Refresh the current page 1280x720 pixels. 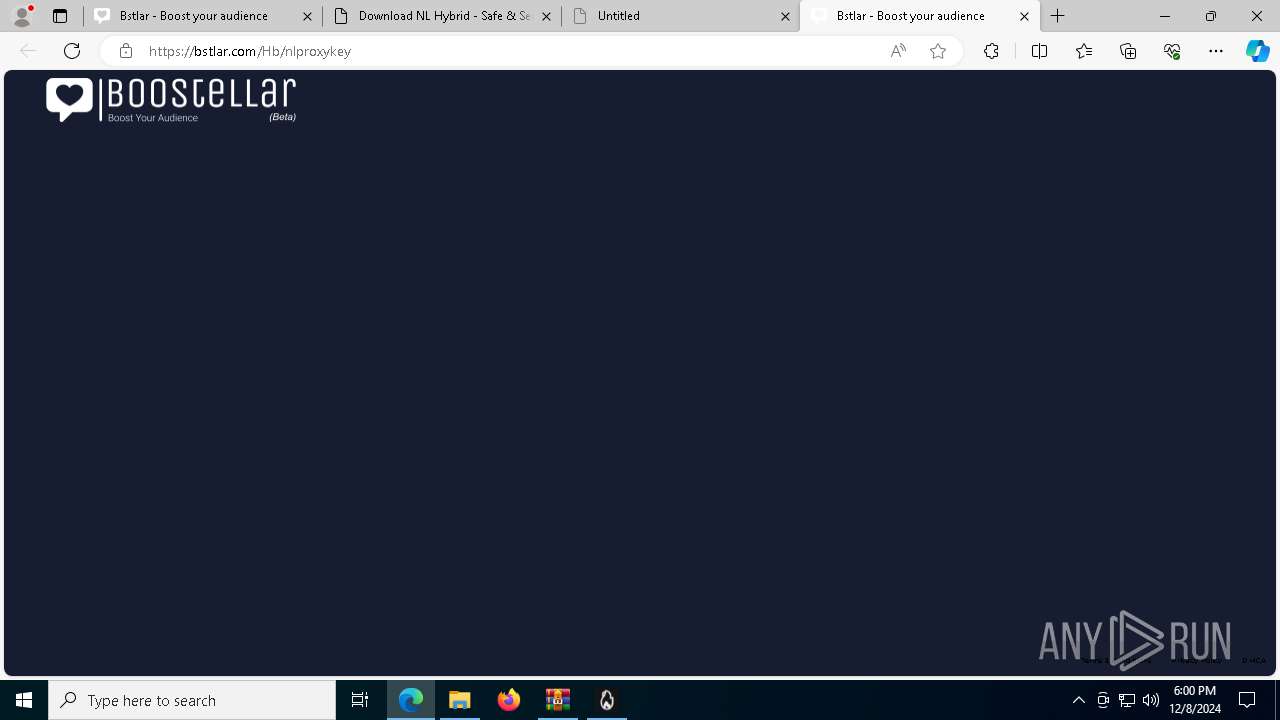pos(72,51)
